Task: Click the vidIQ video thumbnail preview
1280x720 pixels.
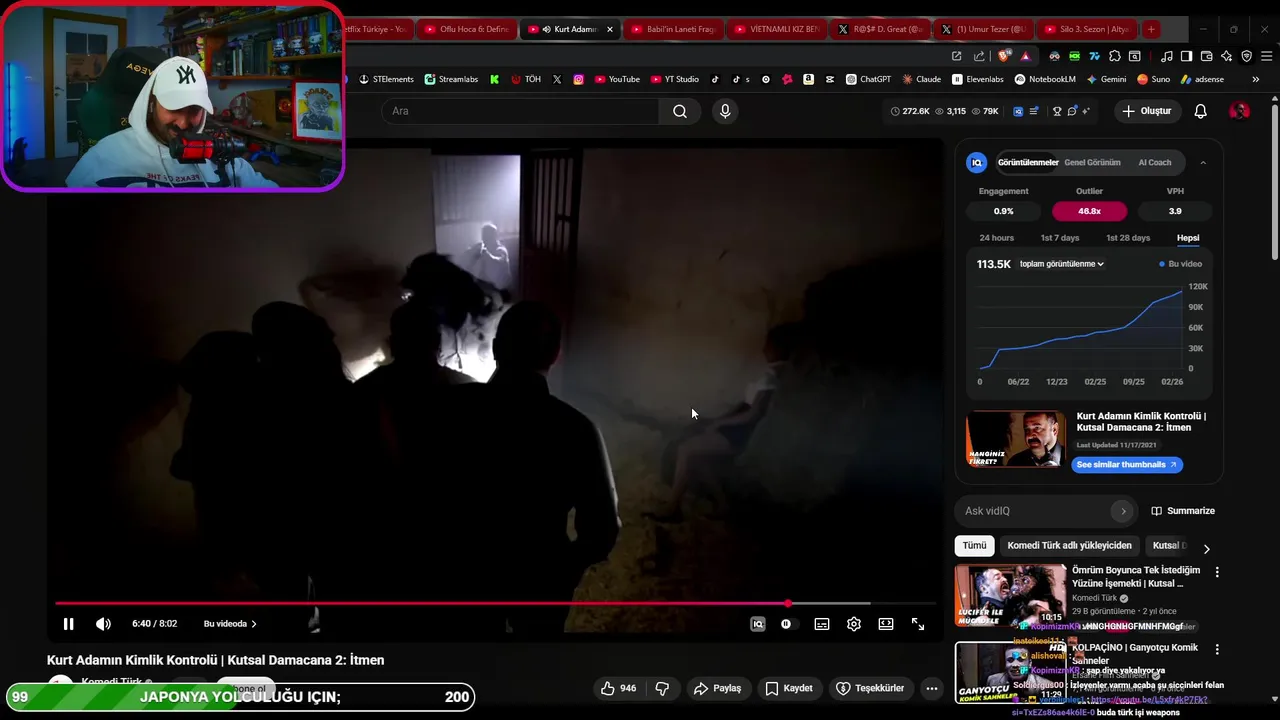Action: 1016,439
